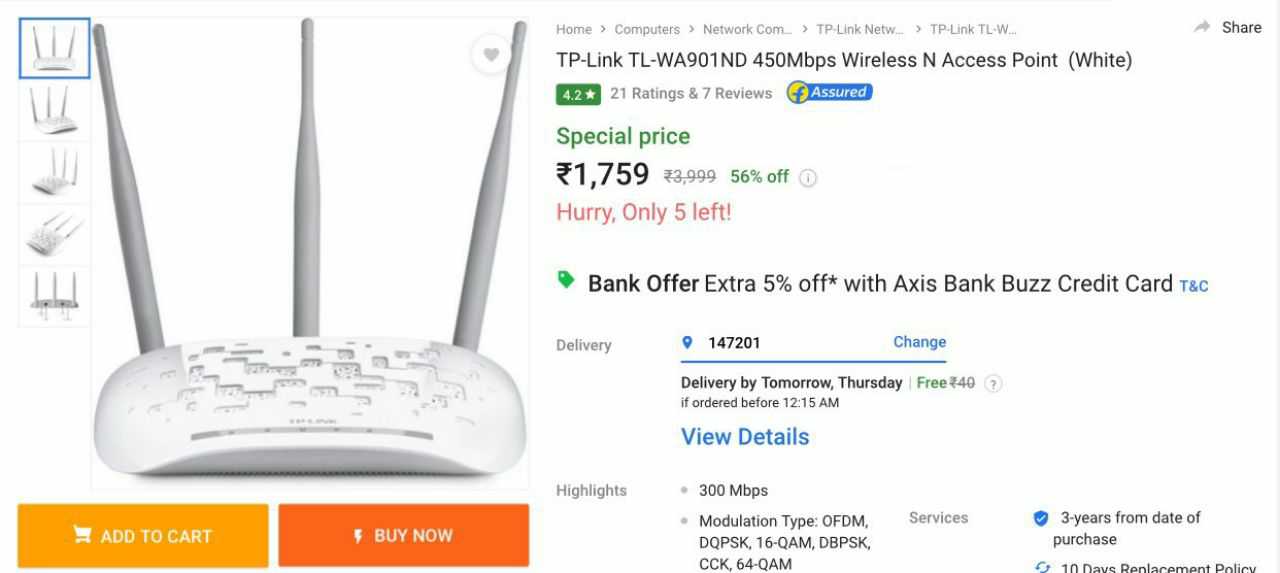The width and height of the screenshot is (1280, 573).
Task: Click the delivery charge help question icon
Action: 993,383
